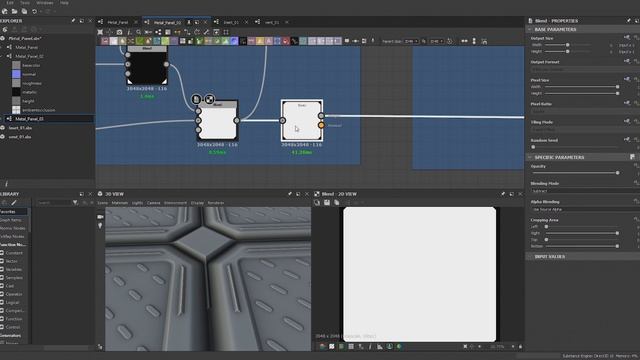
Task: Click the icon under the Explorer title
Action: coord(5,29)
